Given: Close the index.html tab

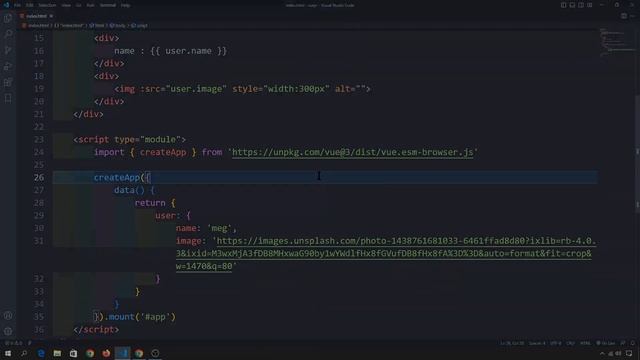Looking at the screenshot, I should (51, 16).
